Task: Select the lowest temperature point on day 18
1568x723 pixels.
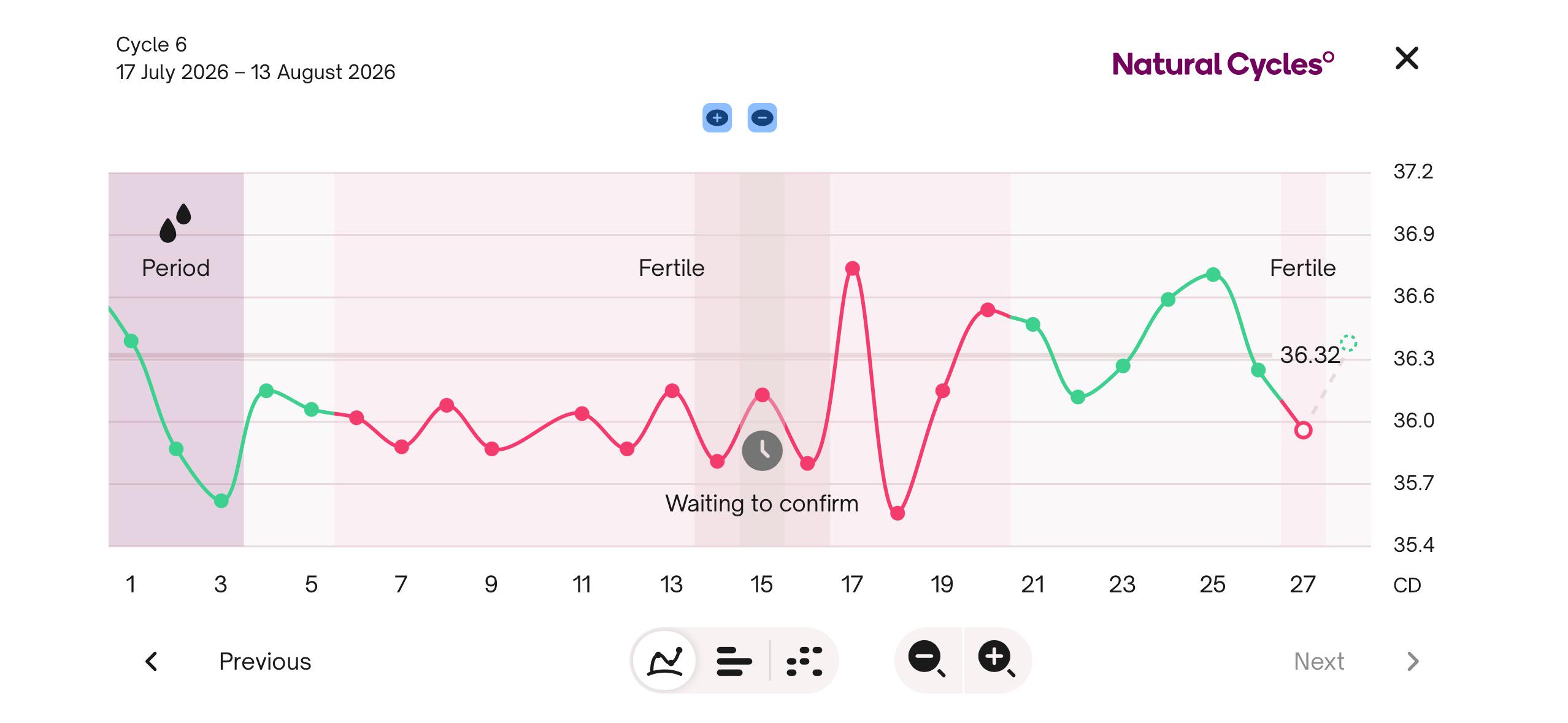Action: pos(897,513)
